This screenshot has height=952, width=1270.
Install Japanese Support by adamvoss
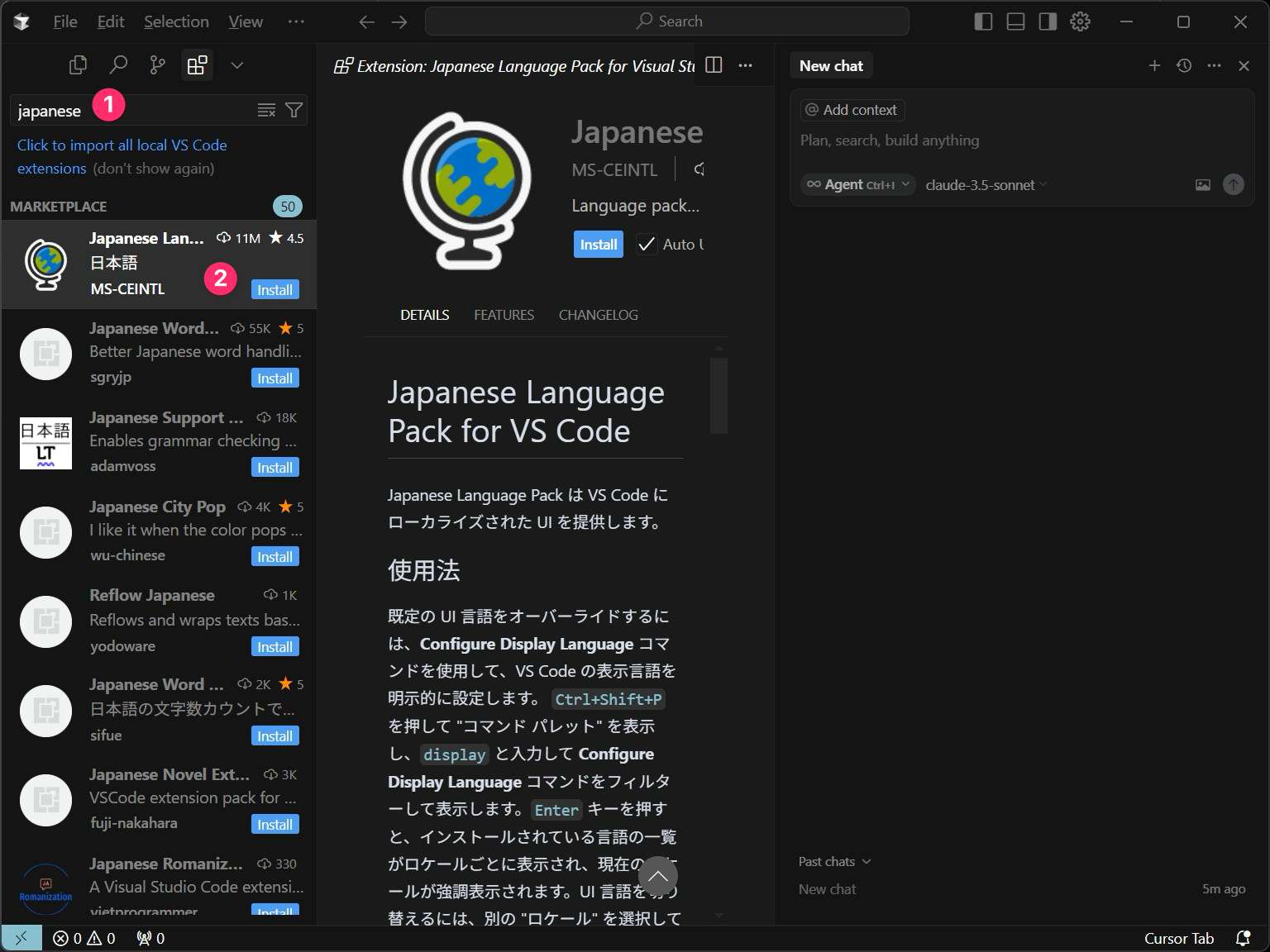[x=275, y=468]
